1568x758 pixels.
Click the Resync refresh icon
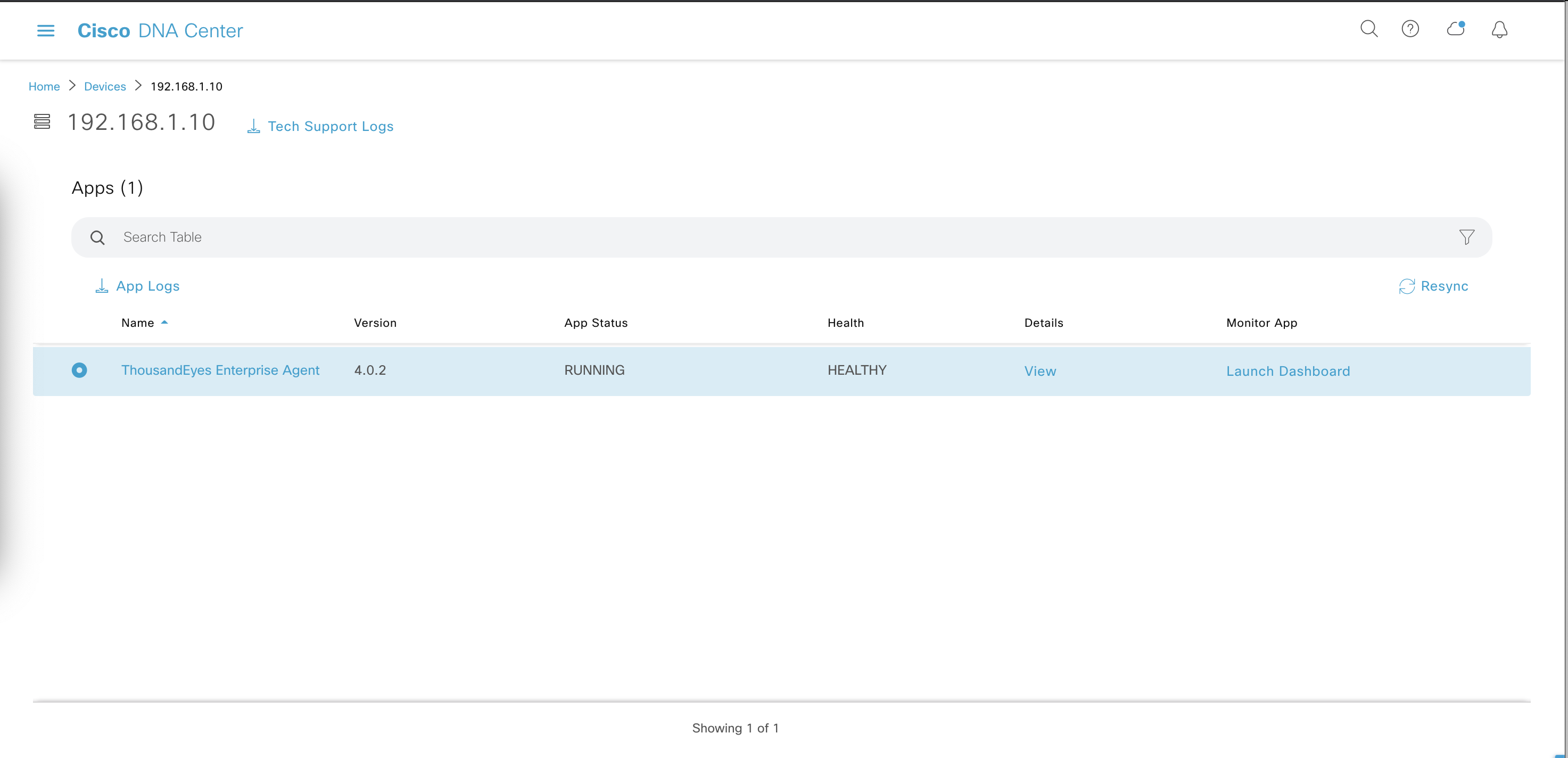click(x=1406, y=286)
